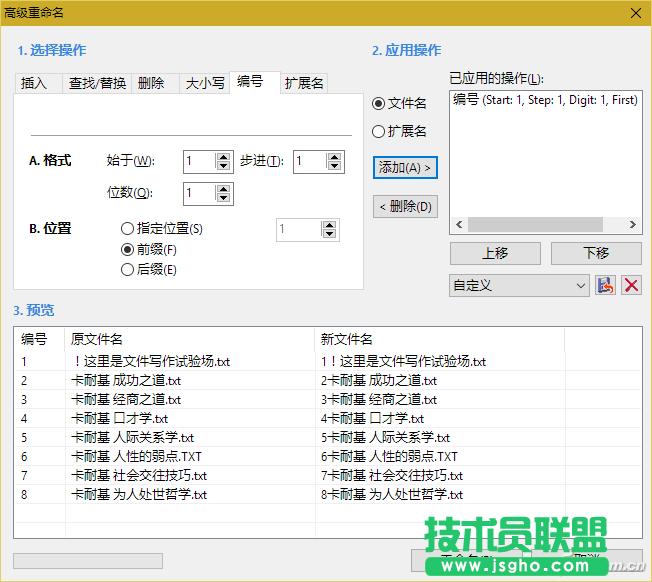Viewport: 652px width, 582px height.
Task: Open the 查找/替换 tab
Action: point(97,84)
